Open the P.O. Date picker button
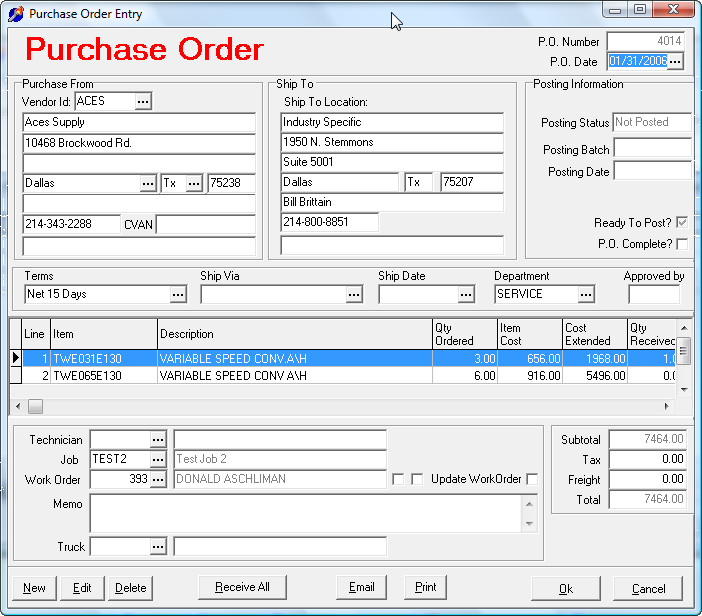702x616 pixels. tap(675, 61)
